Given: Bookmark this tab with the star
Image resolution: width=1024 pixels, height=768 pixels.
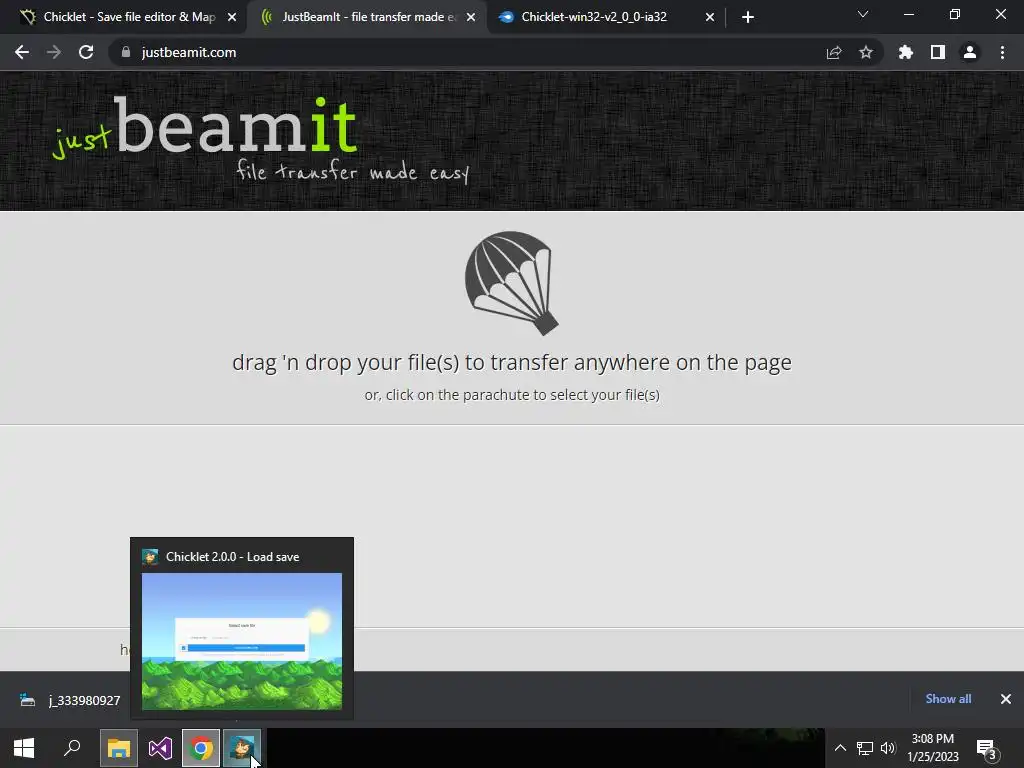Looking at the screenshot, I should click(x=865, y=52).
